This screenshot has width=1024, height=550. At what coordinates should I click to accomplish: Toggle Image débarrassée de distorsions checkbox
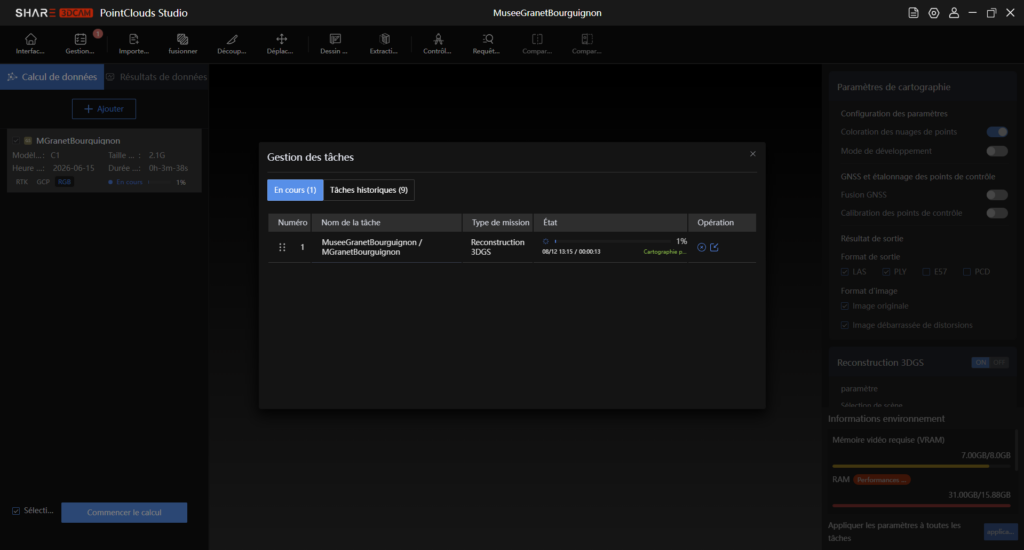[845, 325]
